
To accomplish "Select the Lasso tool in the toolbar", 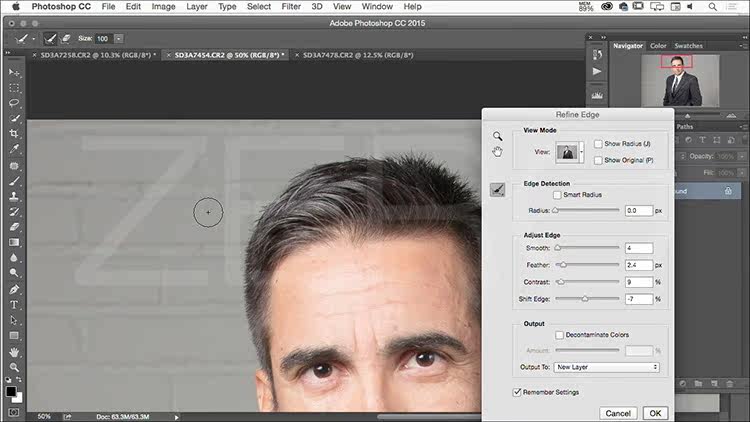I will pos(14,103).
